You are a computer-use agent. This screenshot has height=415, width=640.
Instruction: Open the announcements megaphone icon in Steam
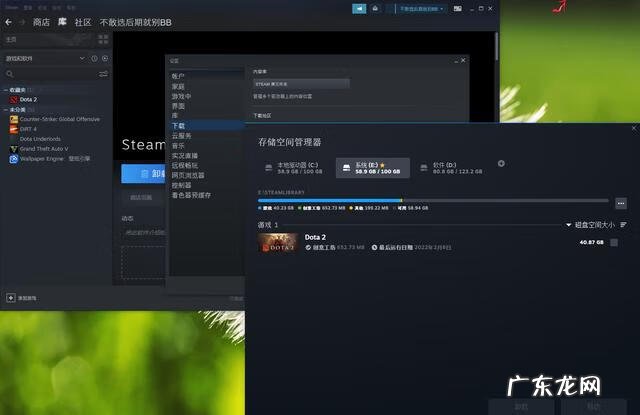(359, 9)
